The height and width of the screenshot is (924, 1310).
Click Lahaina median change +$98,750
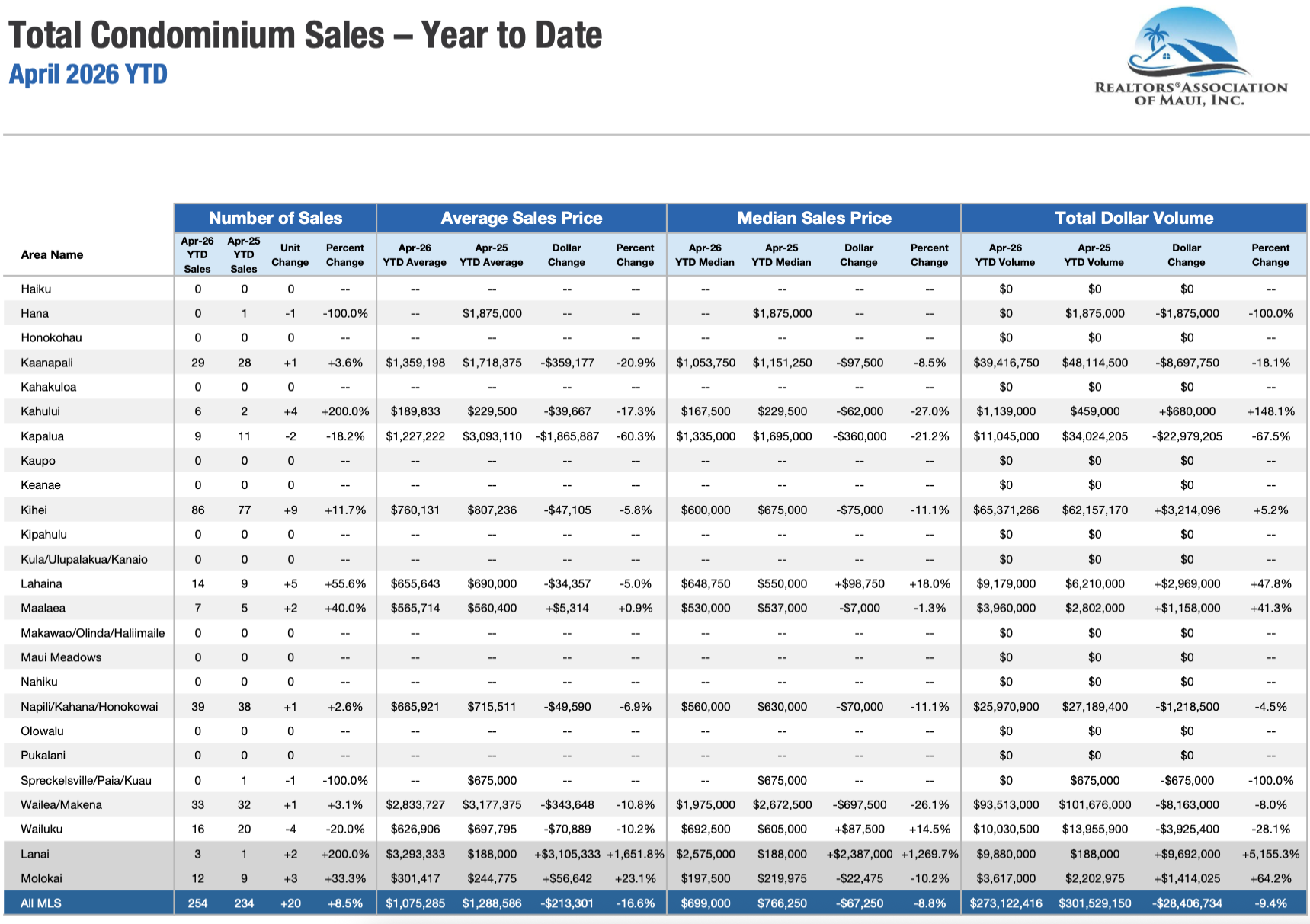click(x=859, y=584)
